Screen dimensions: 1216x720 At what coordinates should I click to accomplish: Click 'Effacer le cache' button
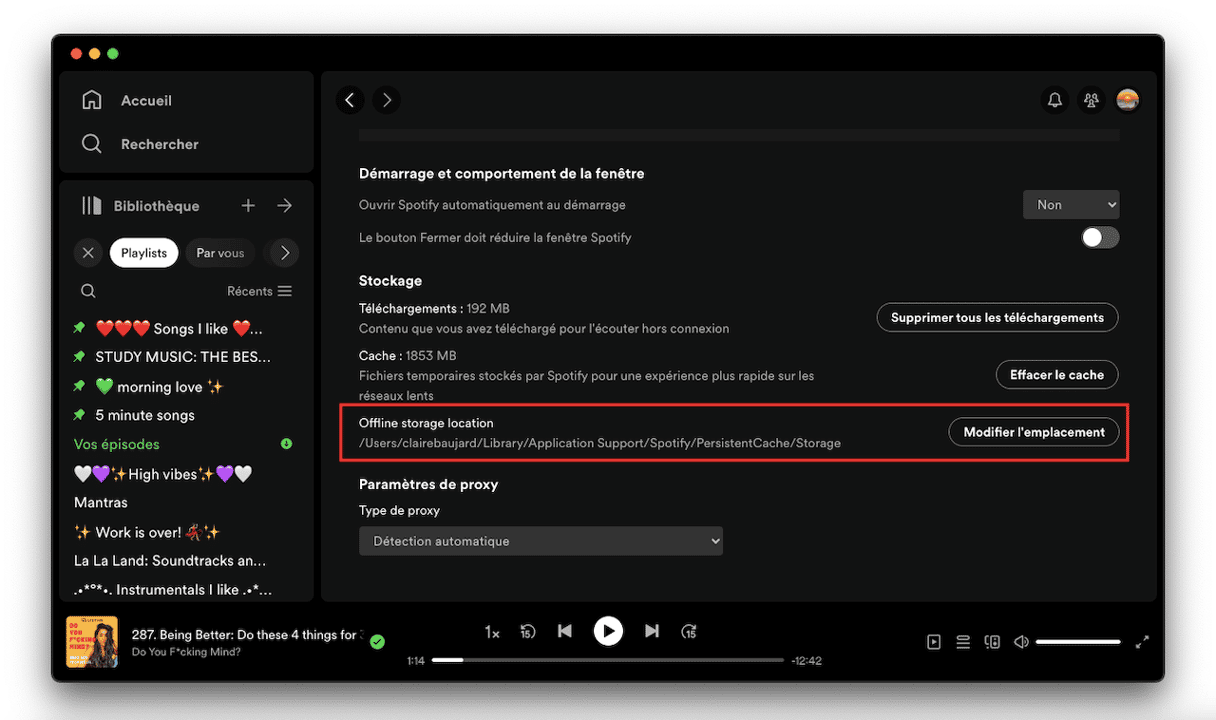(x=1057, y=375)
